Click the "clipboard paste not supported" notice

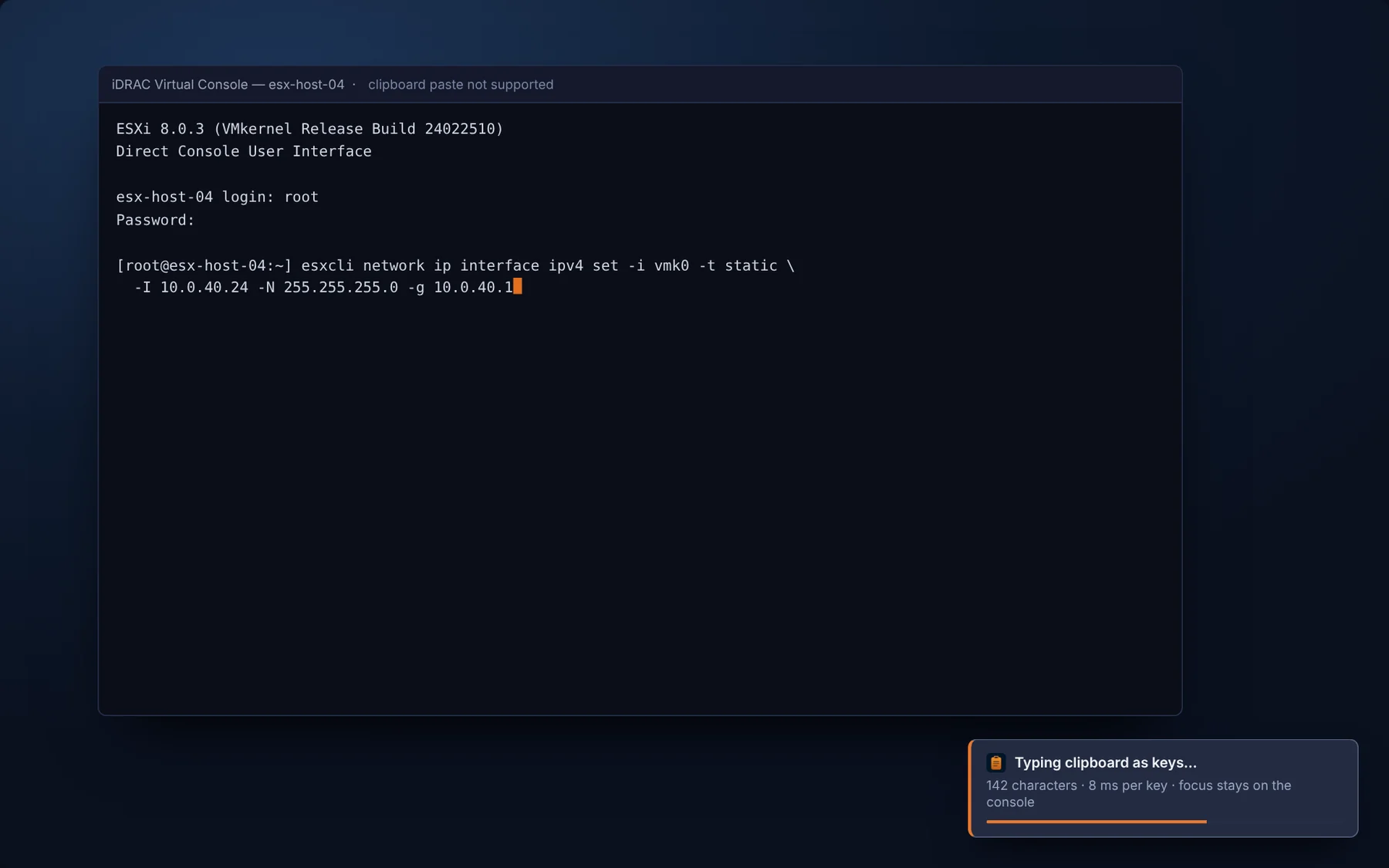tap(461, 84)
